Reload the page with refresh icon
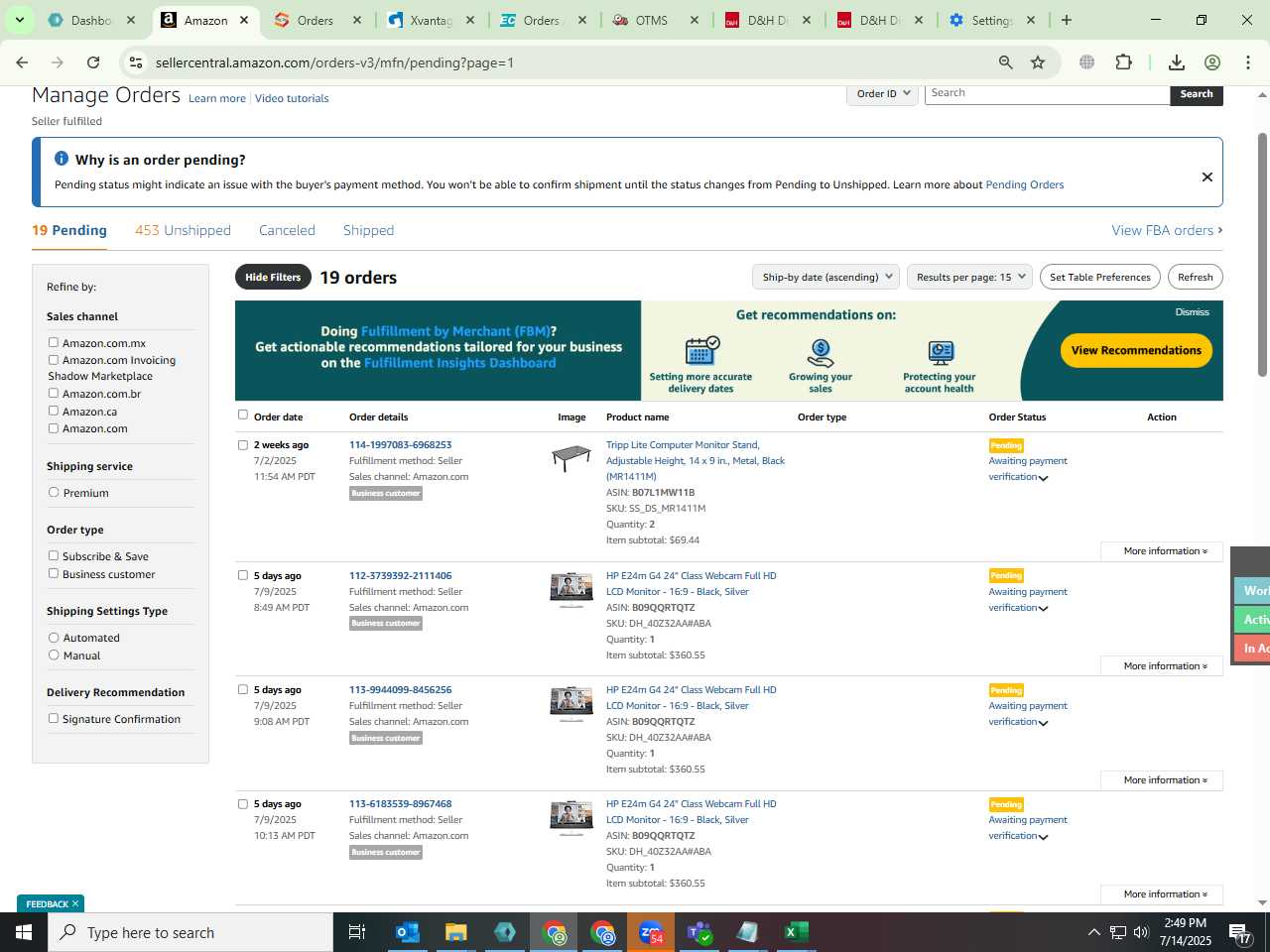 click(93, 62)
